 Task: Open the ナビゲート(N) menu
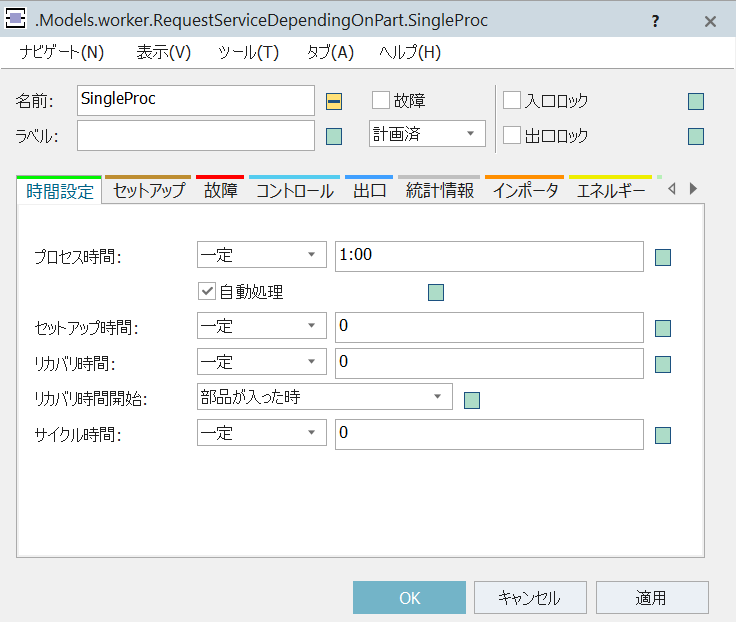[61, 52]
